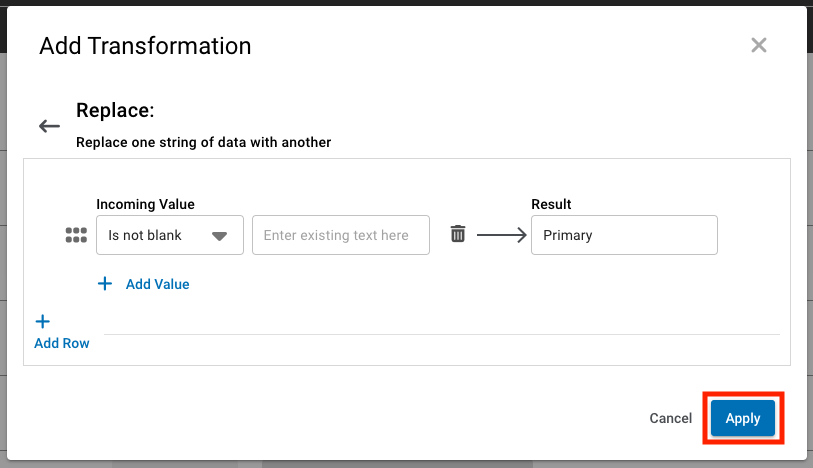Click the Replace description text
This screenshot has width=813, height=468.
click(203, 142)
